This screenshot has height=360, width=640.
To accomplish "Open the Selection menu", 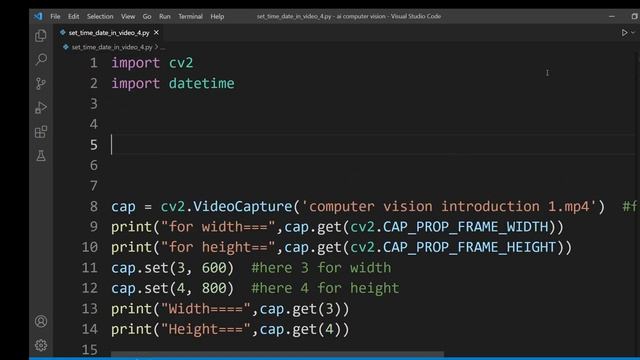I will click(100, 16).
